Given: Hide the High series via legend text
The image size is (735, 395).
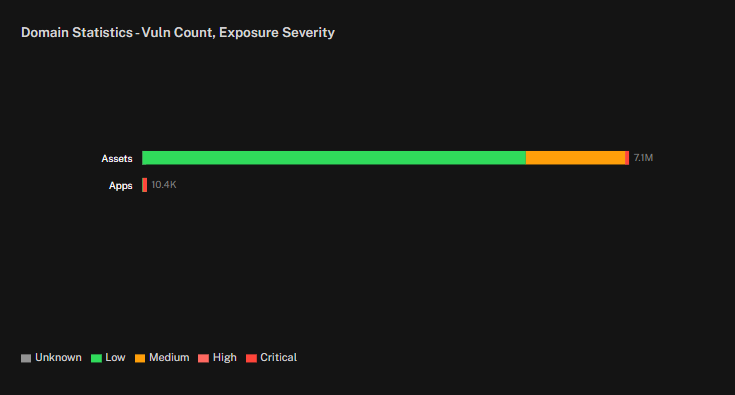Looking at the screenshot, I should 225,358.
